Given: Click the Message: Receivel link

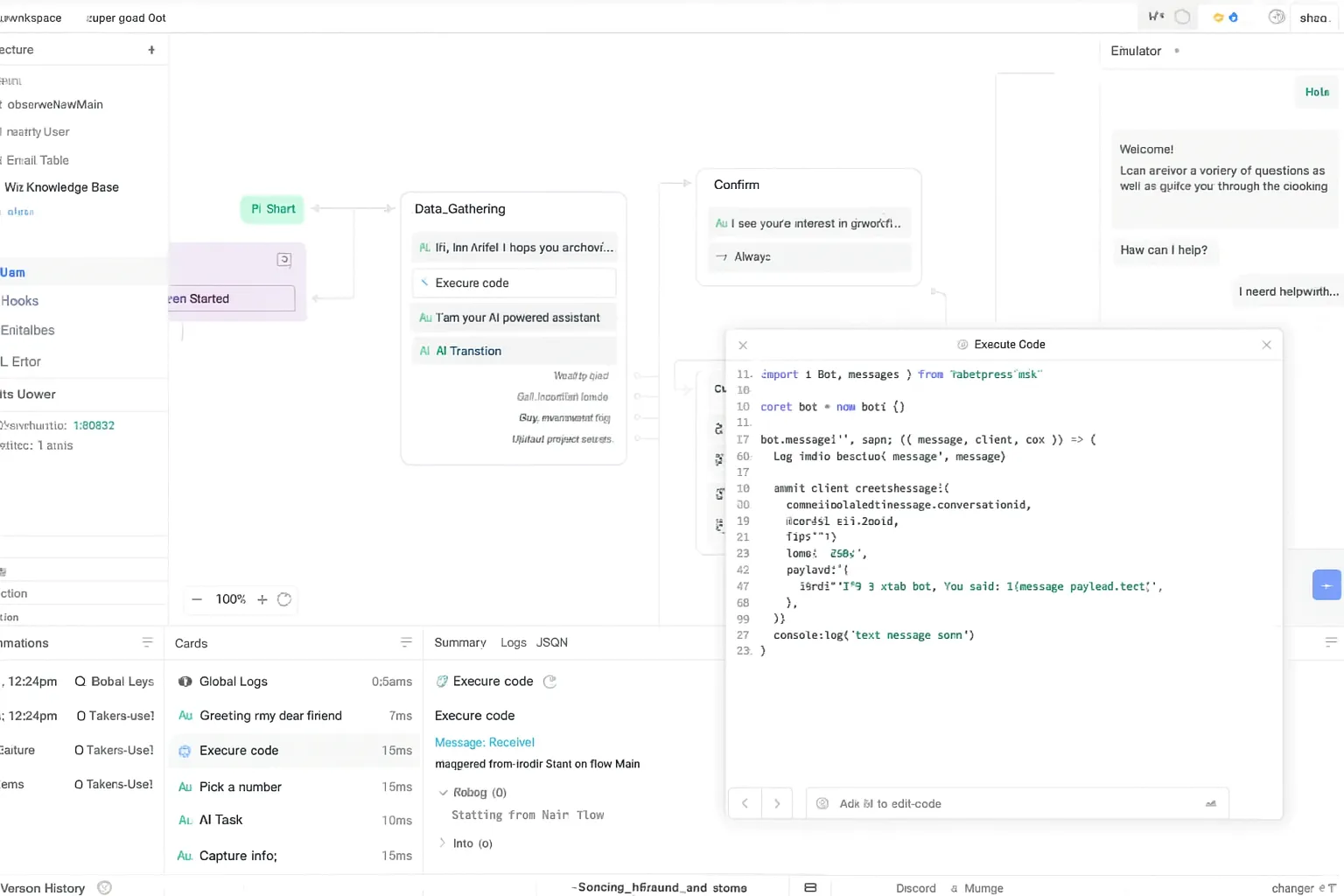Looking at the screenshot, I should 485,742.
